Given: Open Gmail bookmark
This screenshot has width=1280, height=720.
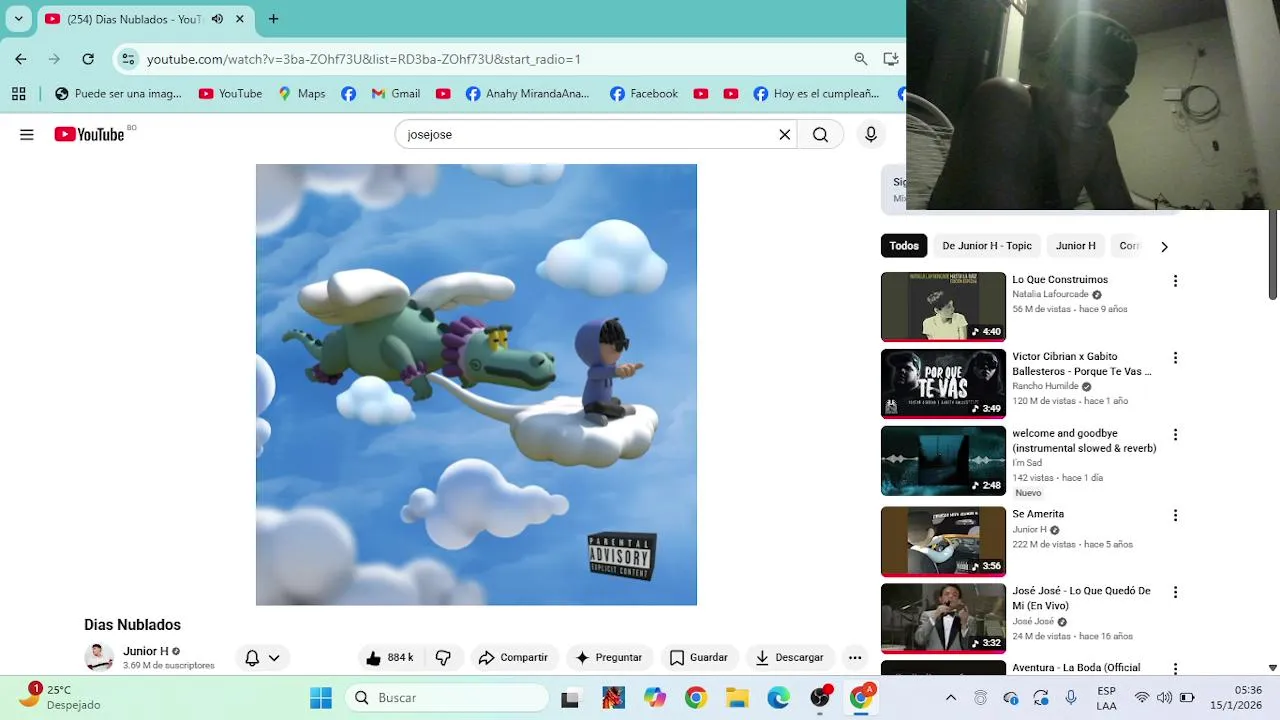Looking at the screenshot, I should [395, 94].
